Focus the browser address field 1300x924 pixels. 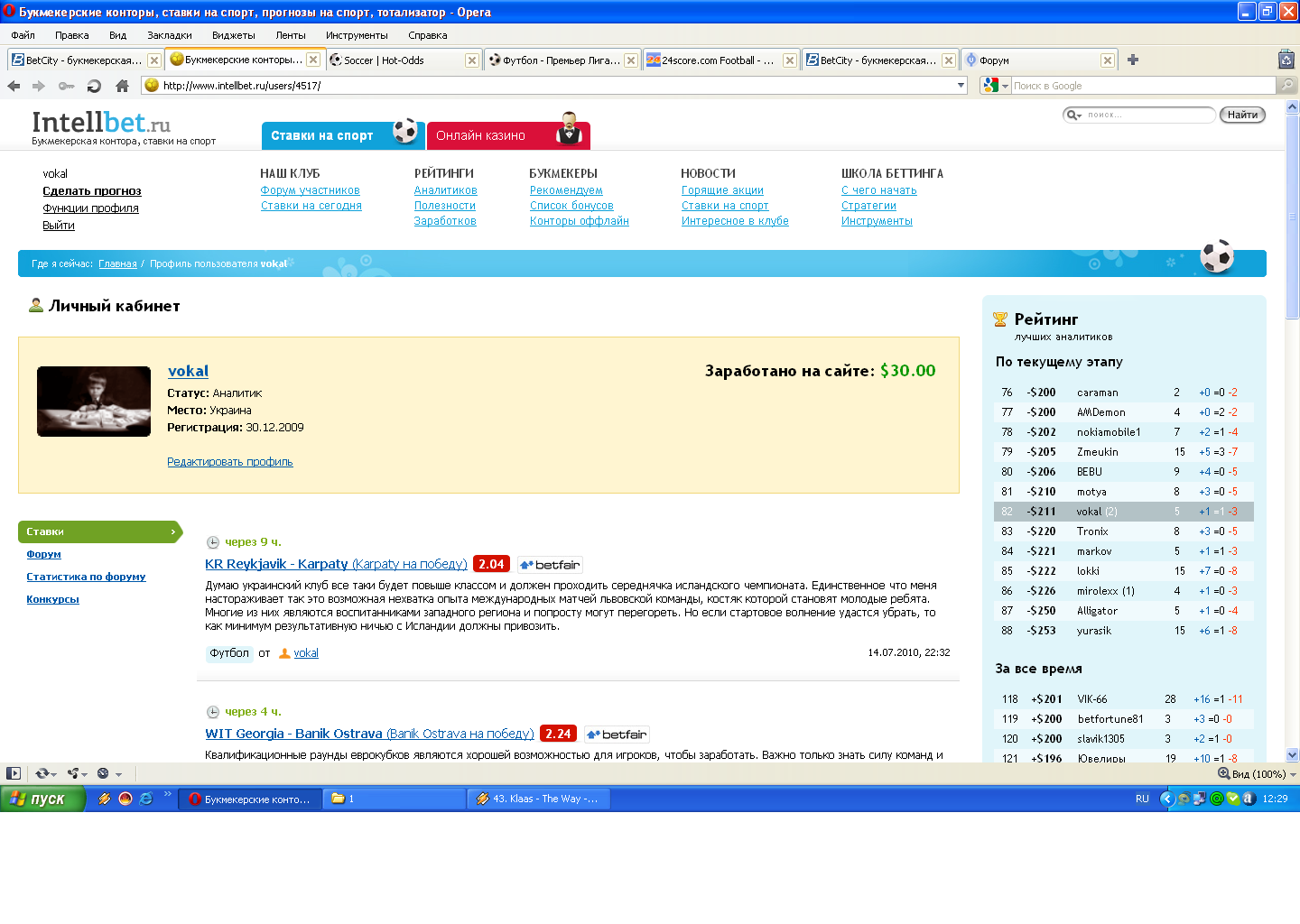click(556, 86)
